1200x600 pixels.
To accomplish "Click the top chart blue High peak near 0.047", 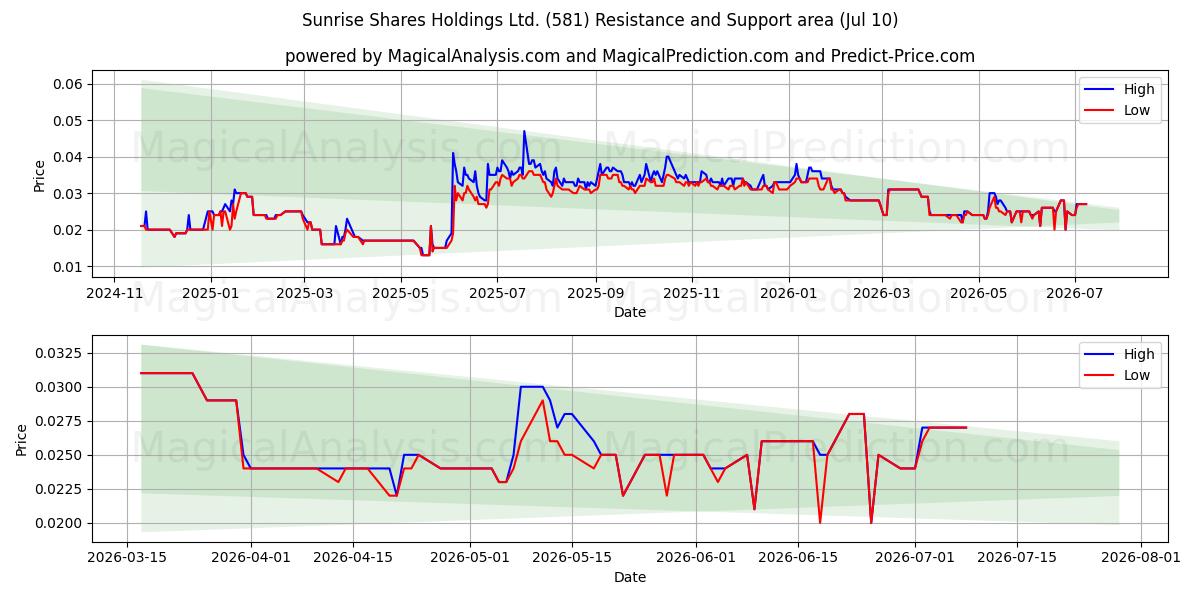I will tap(524, 131).
